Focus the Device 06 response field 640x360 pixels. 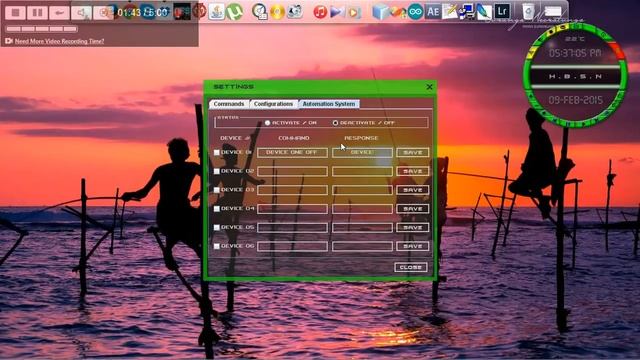tap(362, 246)
